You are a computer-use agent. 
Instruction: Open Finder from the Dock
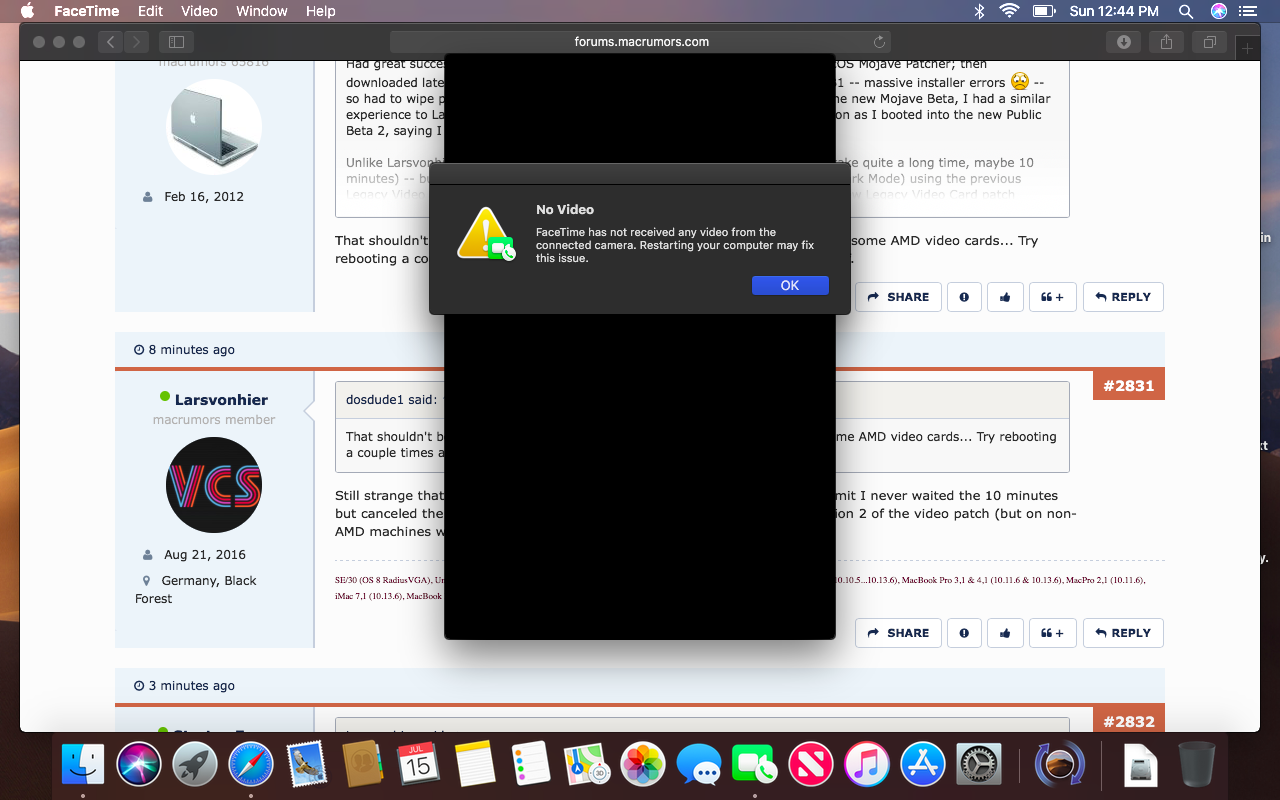83,766
